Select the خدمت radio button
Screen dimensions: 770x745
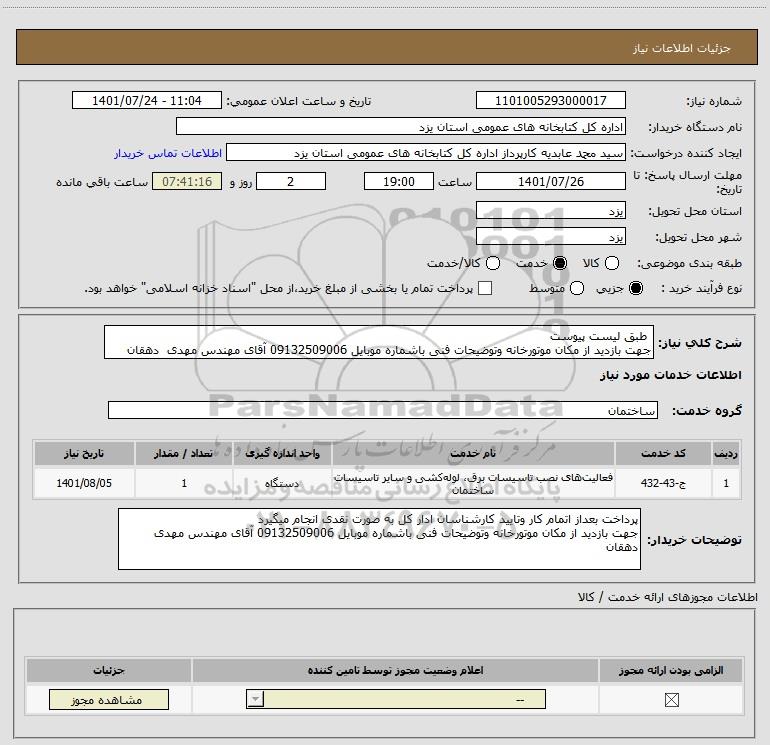(560, 263)
